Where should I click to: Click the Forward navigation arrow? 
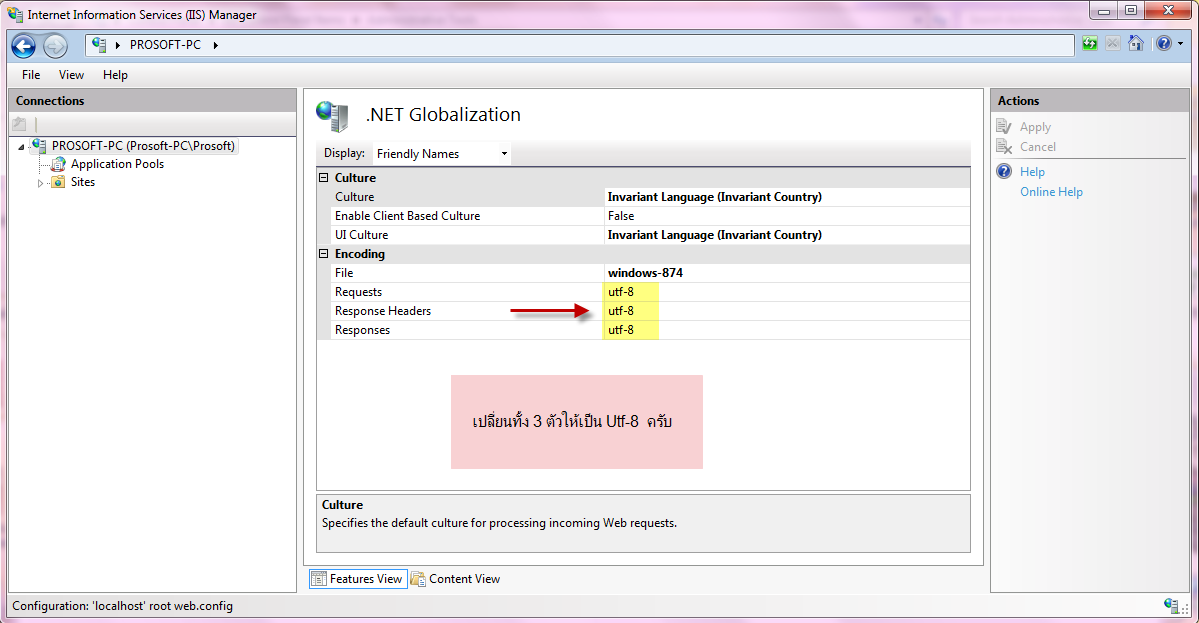[x=55, y=46]
